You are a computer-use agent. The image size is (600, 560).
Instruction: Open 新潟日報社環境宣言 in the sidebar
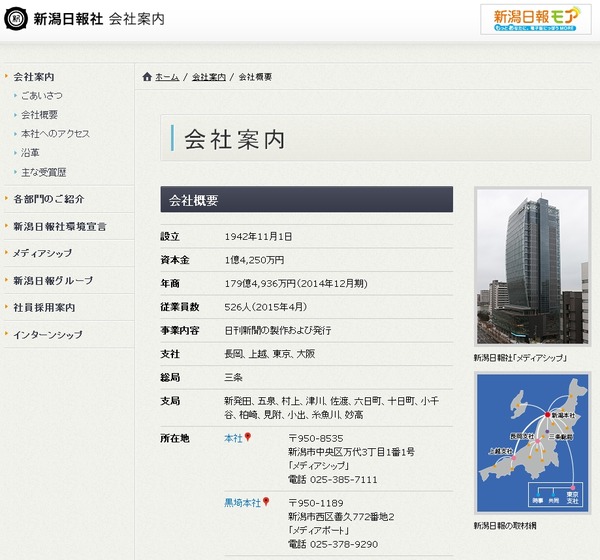click(60, 227)
